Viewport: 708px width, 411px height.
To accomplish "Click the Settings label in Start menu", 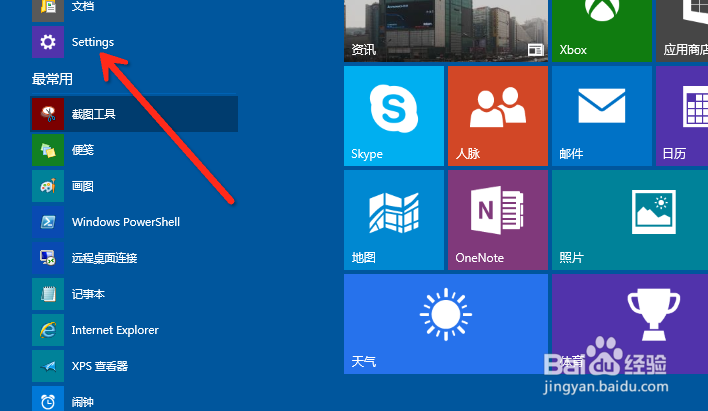I will click(93, 42).
